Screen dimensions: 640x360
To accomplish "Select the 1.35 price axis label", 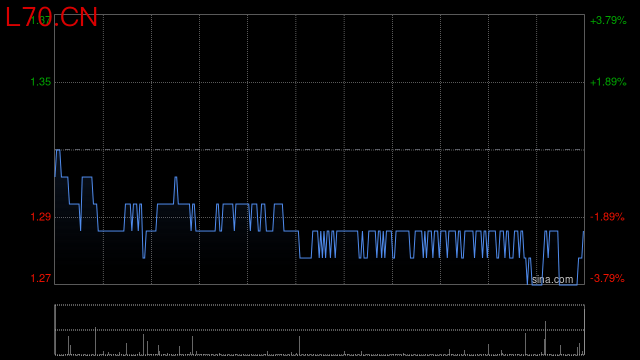I will click(41, 82).
